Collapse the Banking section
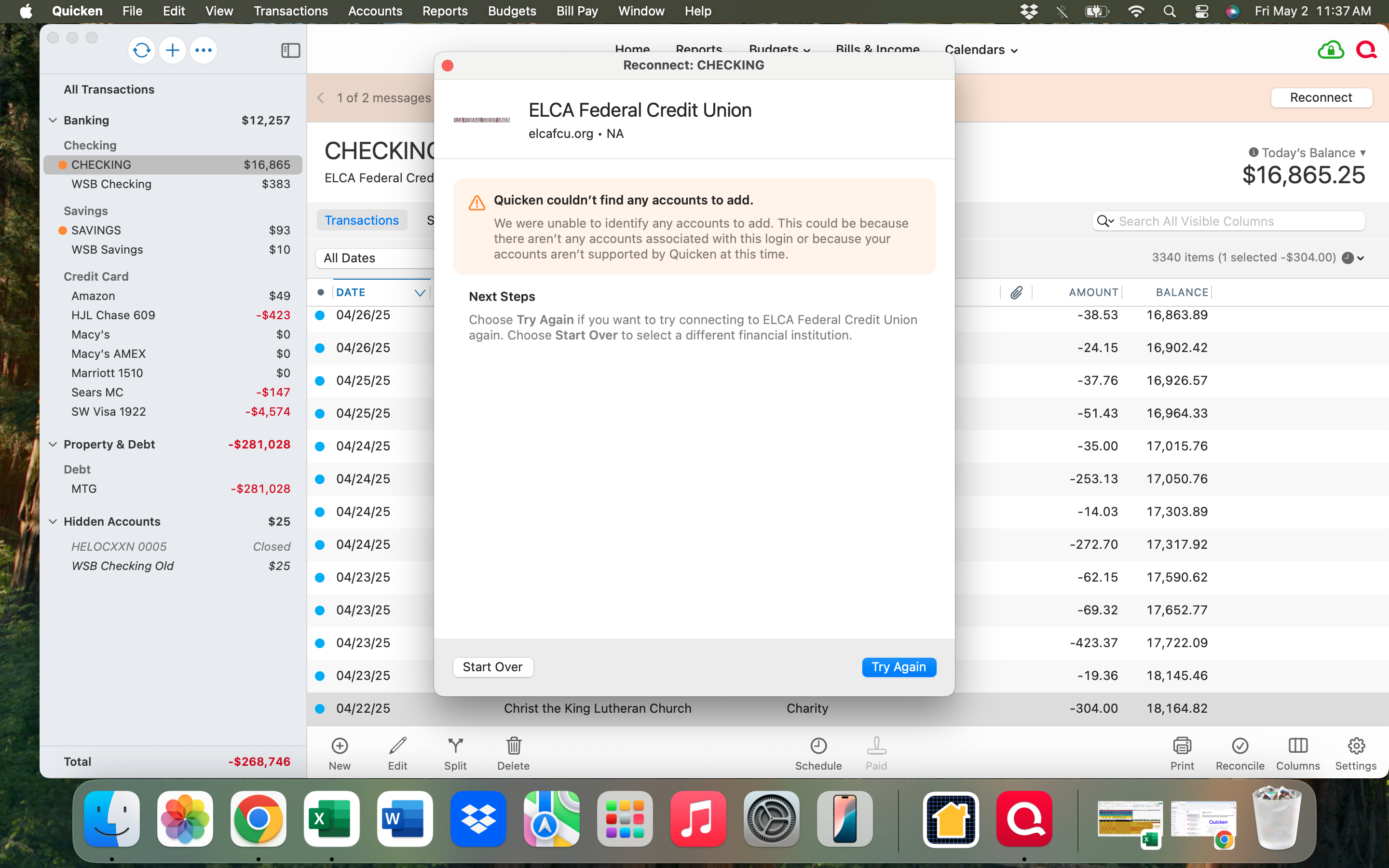This screenshot has height=868, width=1389. (53, 121)
